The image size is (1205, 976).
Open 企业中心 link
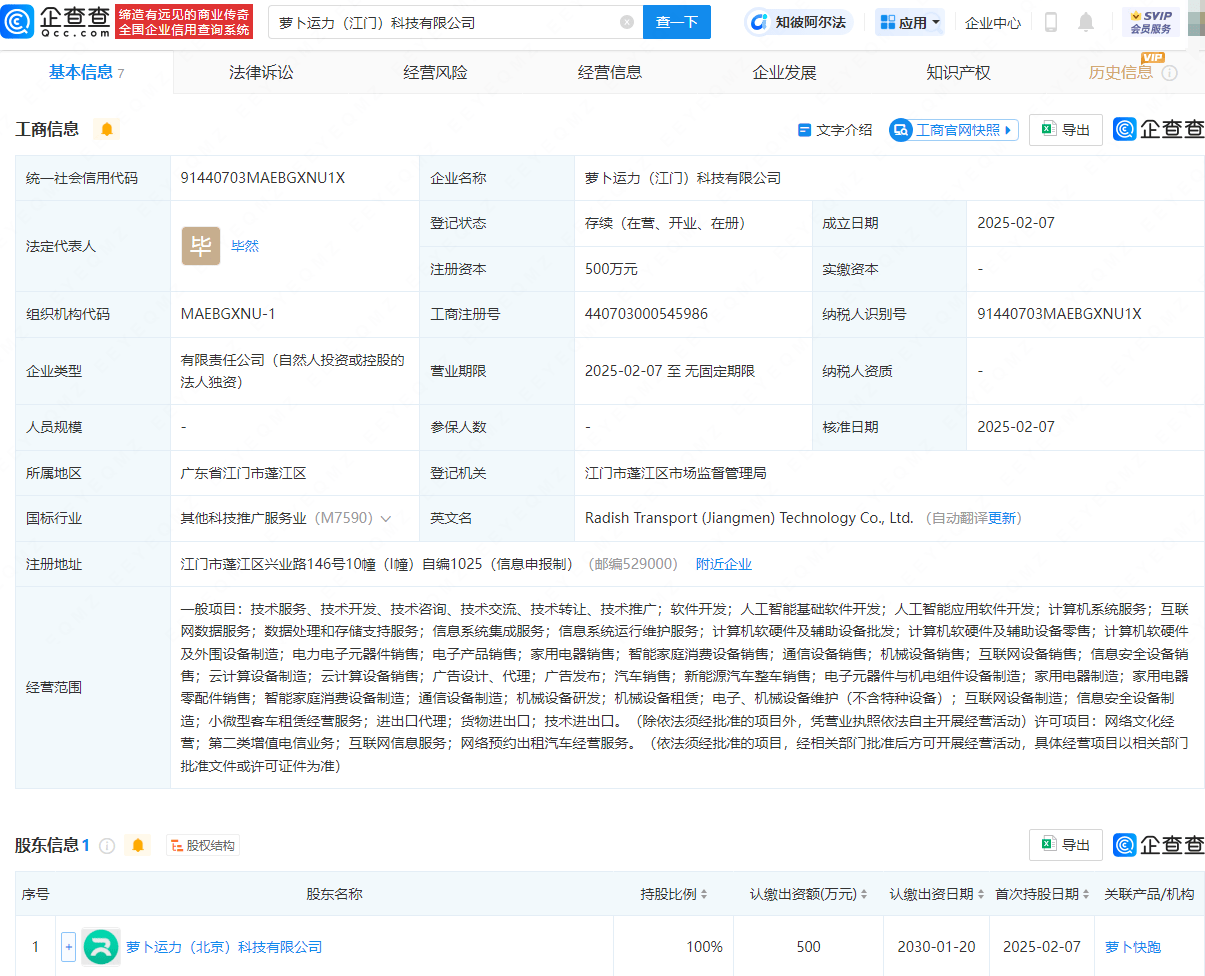tap(993, 22)
